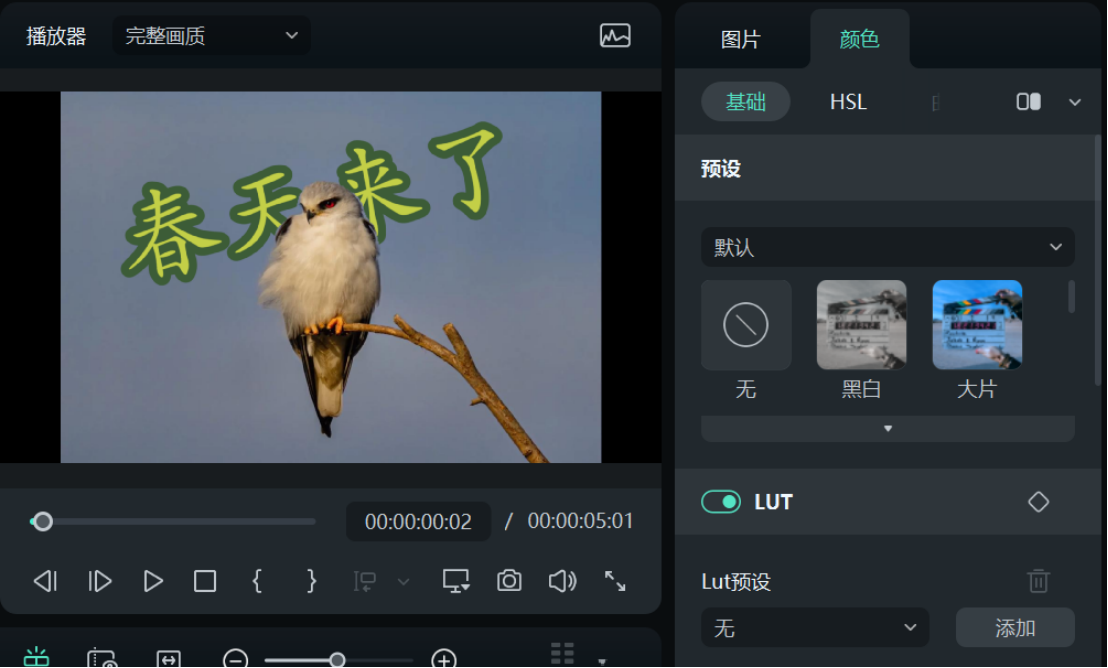Viewport: 1108px width, 668px height.
Task: Click the 添加 button
Action: click(x=1015, y=628)
